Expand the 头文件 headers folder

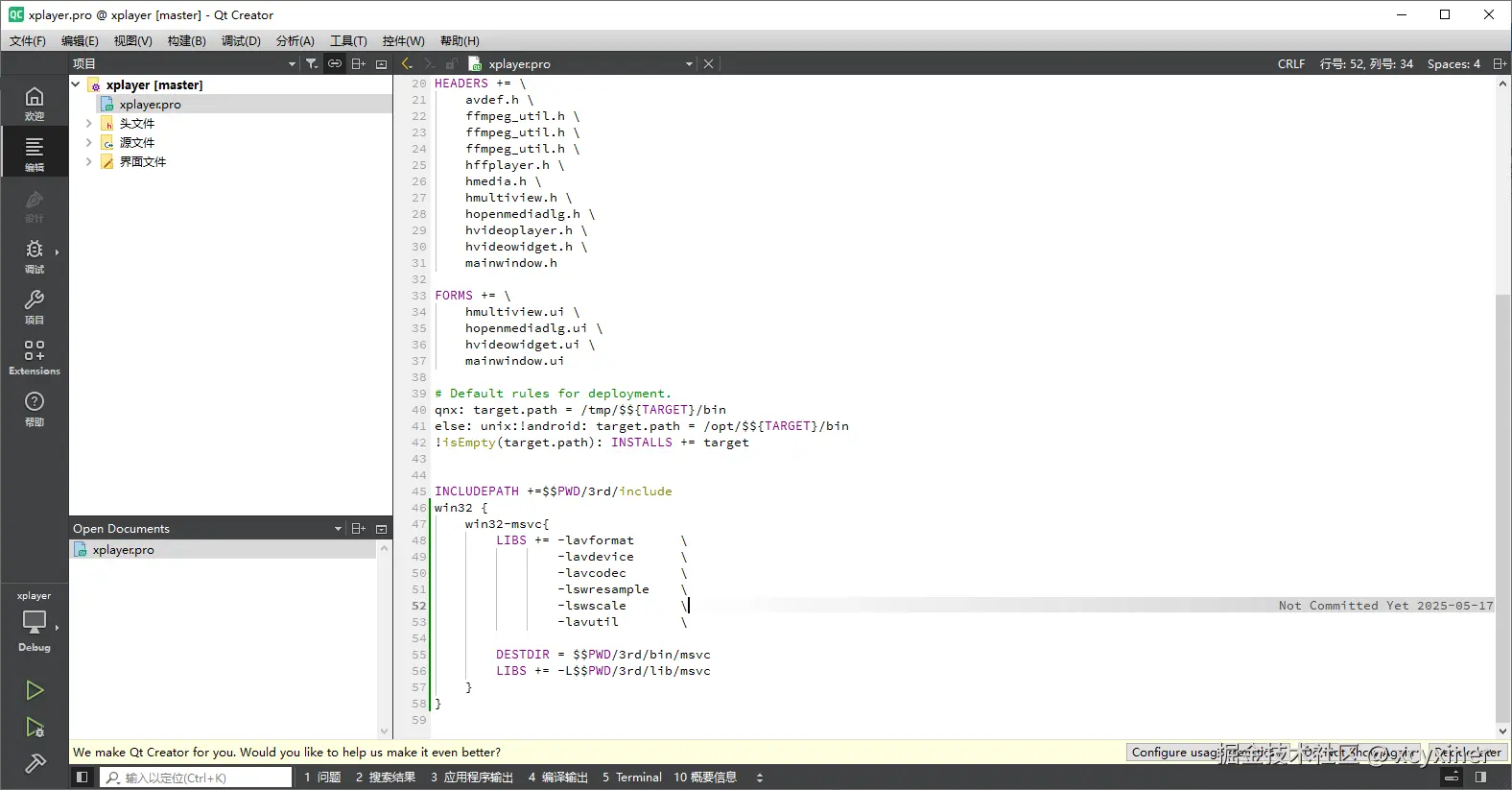(x=88, y=124)
